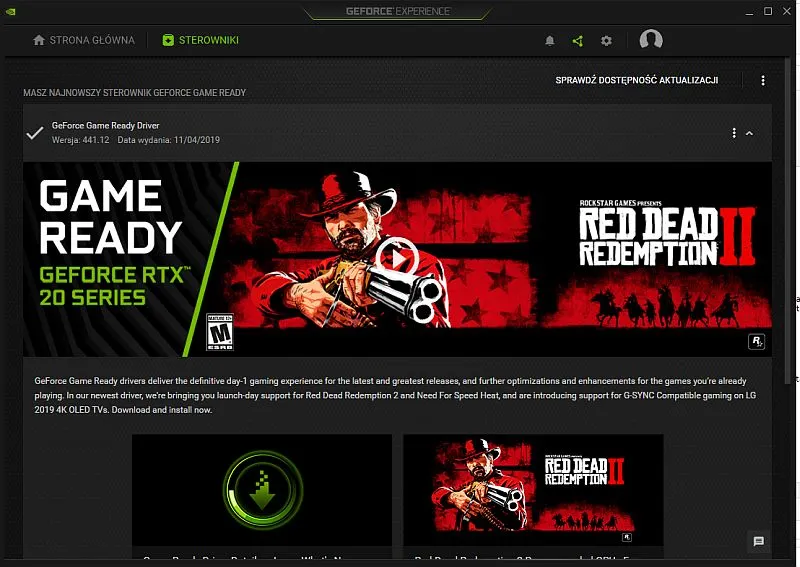Click the vertical scrollbar

coord(788,219)
